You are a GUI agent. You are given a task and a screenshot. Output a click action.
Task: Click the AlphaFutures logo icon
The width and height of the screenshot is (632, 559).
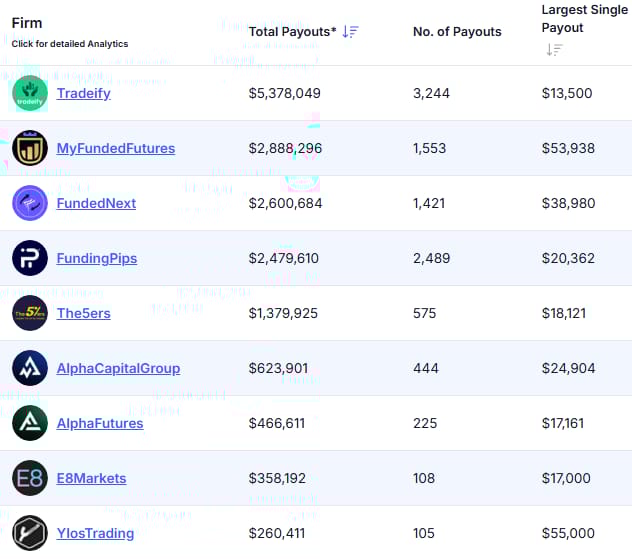pyautogui.click(x=30, y=423)
